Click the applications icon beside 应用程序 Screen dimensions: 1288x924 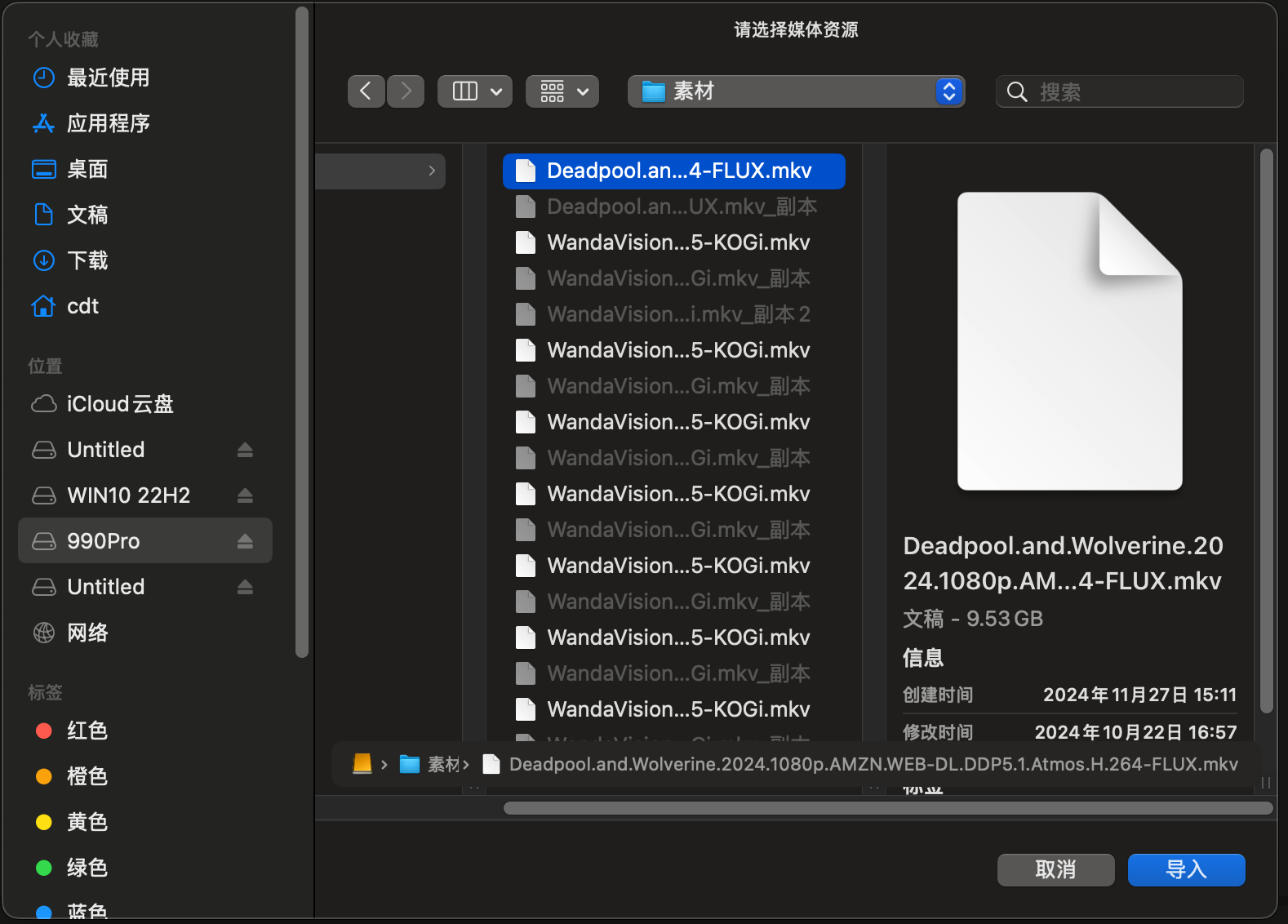click(43, 123)
